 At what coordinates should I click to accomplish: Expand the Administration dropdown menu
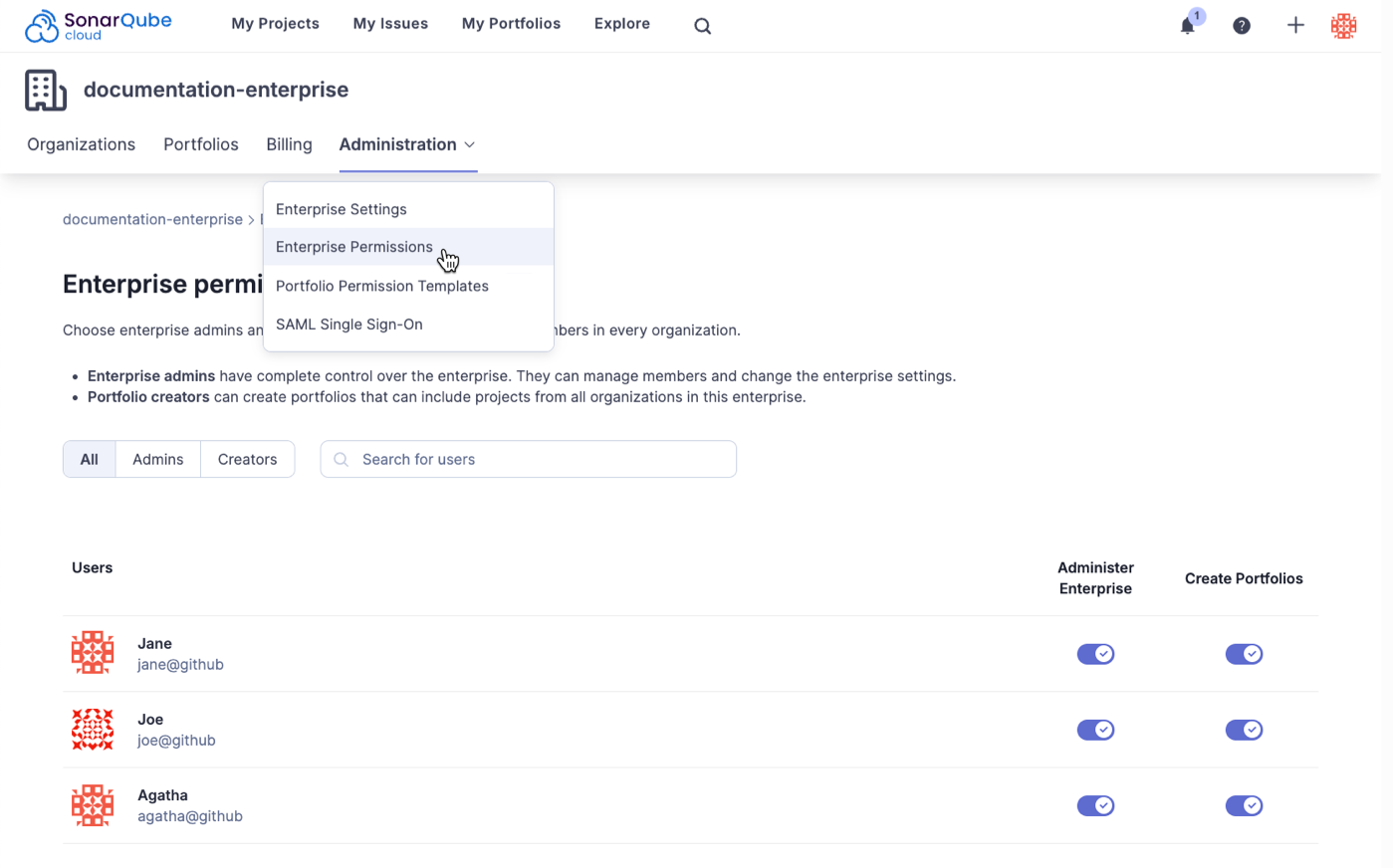coord(407,144)
